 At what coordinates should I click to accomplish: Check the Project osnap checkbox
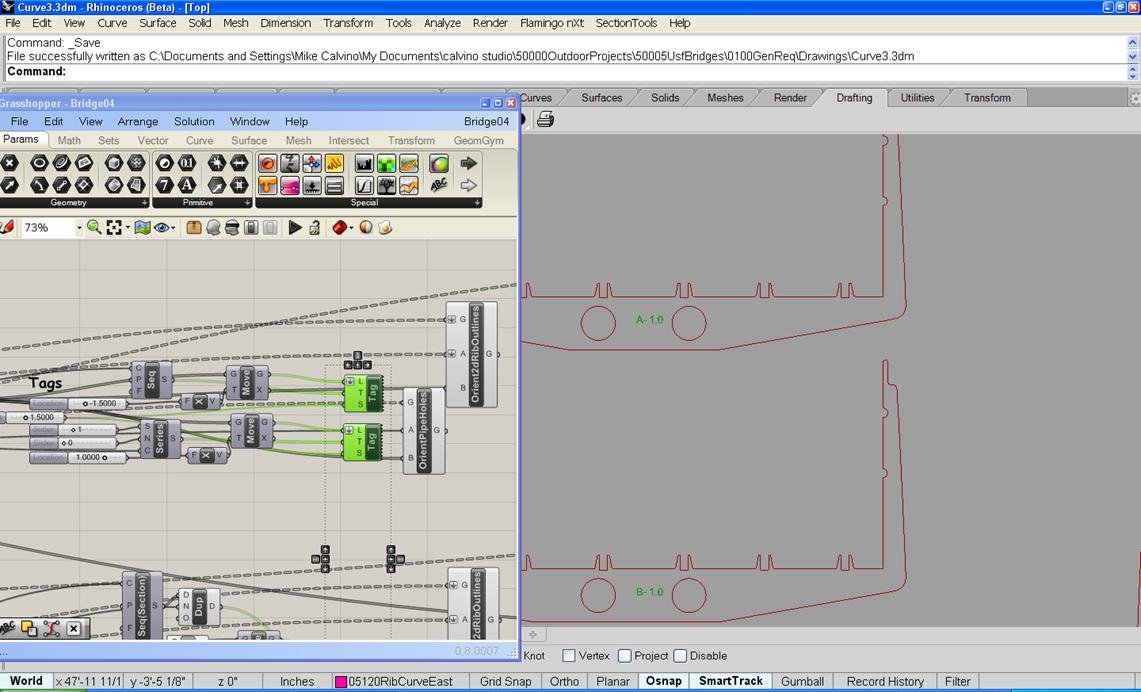tap(625, 656)
